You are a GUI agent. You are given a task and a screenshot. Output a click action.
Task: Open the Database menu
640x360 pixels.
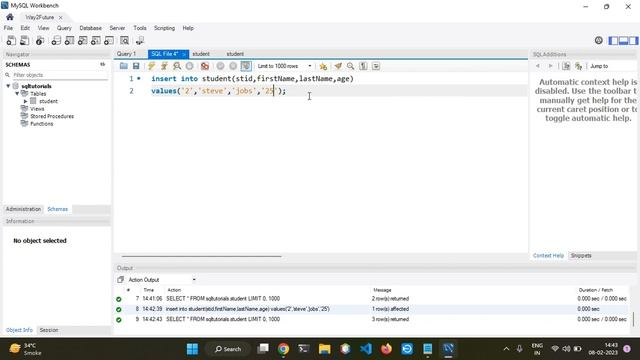pyautogui.click(x=91, y=28)
